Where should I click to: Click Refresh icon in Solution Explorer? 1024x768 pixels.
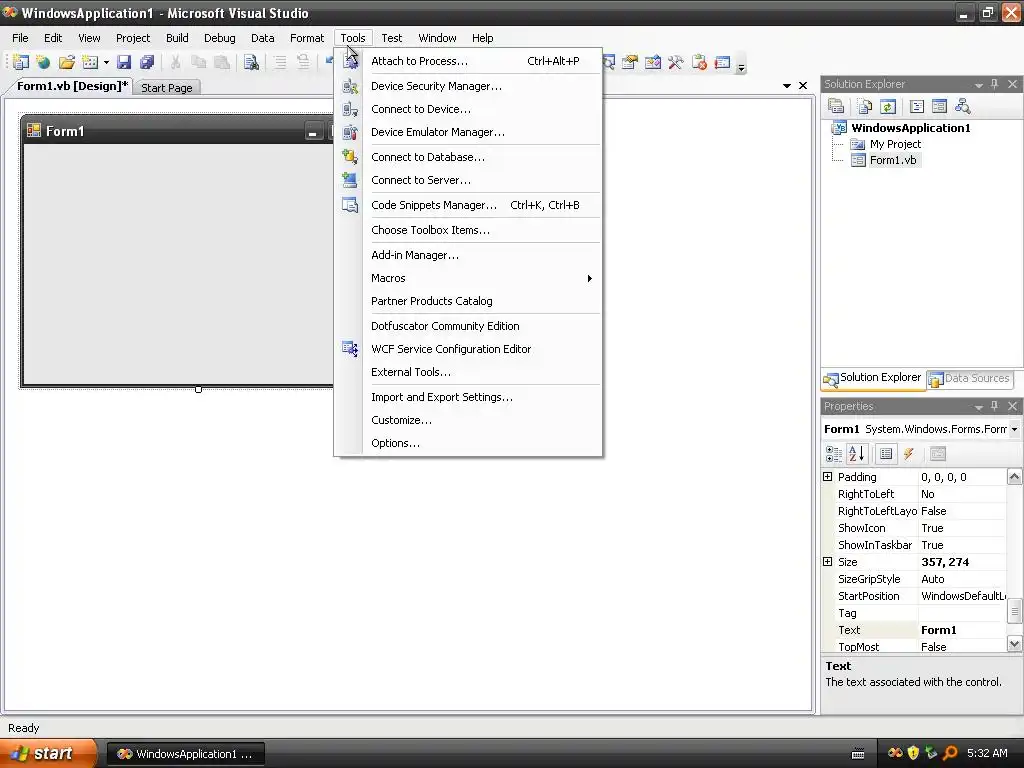pyautogui.click(x=887, y=106)
